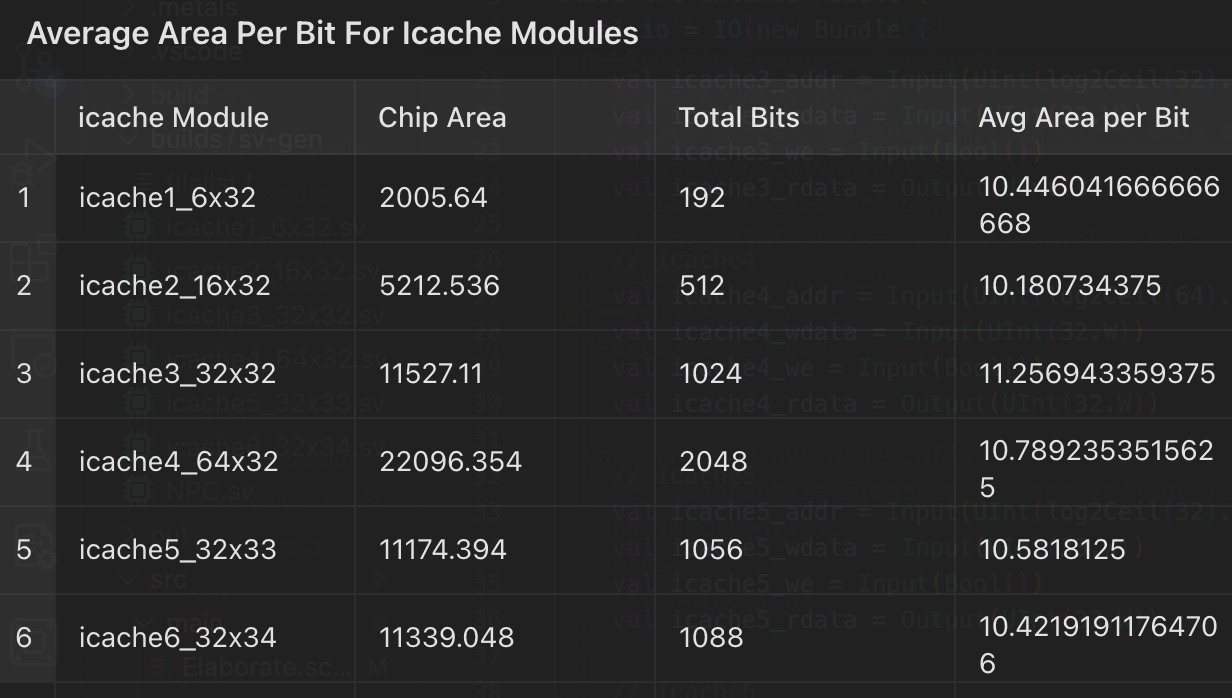This screenshot has height=698, width=1232.
Task: Select the total bits value 1056
Action: tap(710, 550)
